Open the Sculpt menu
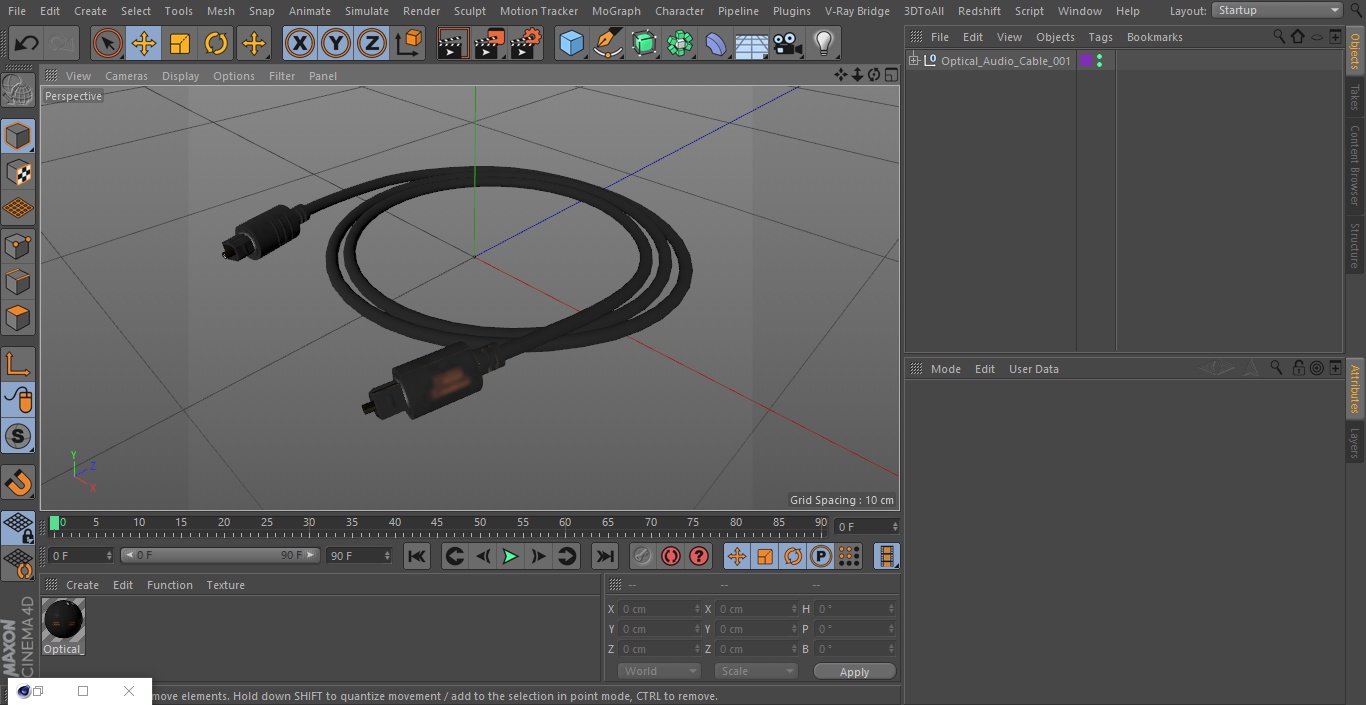The image size is (1366, 705). pos(469,11)
